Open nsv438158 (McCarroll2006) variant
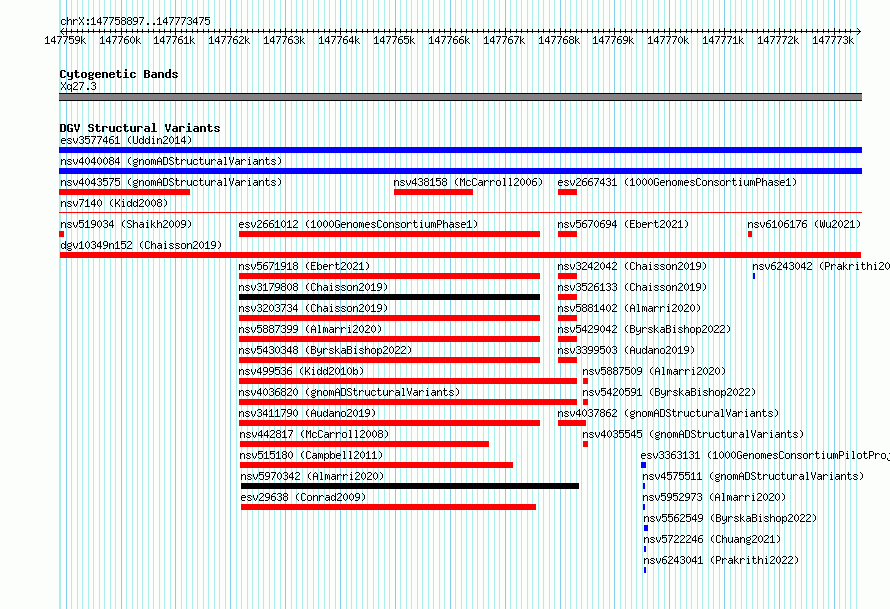Viewport: 890px width, 609px height. click(x=468, y=182)
